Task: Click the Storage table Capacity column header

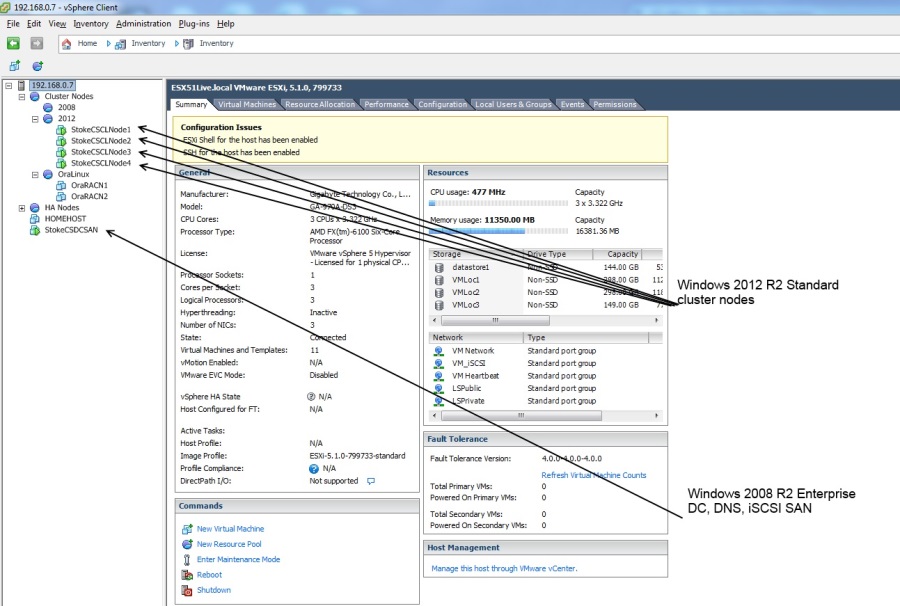Action: click(618, 254)
